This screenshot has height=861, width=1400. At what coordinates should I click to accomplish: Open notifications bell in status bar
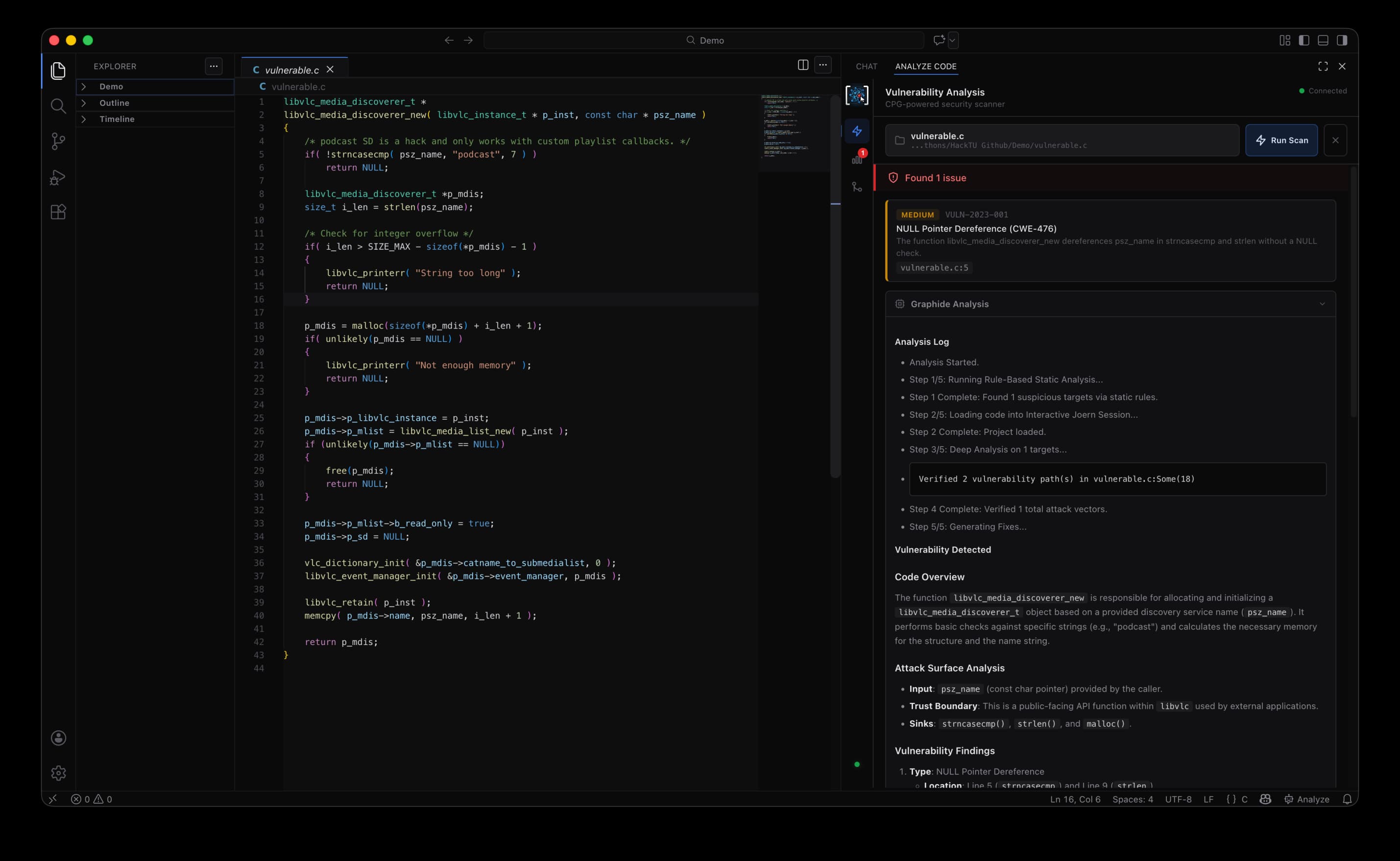click(1347, 799)
